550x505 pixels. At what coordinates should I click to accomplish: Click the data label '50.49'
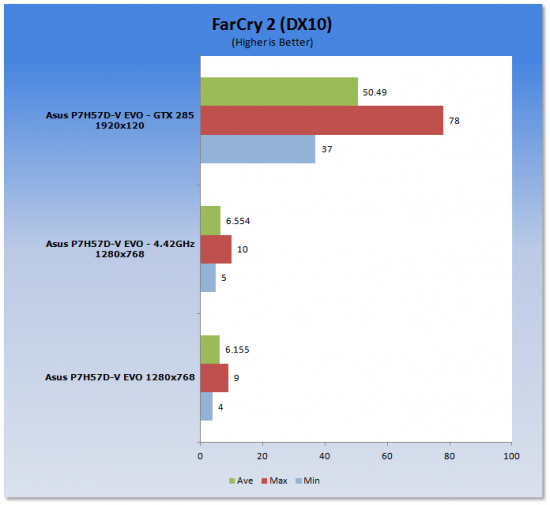tap(375, 93)
